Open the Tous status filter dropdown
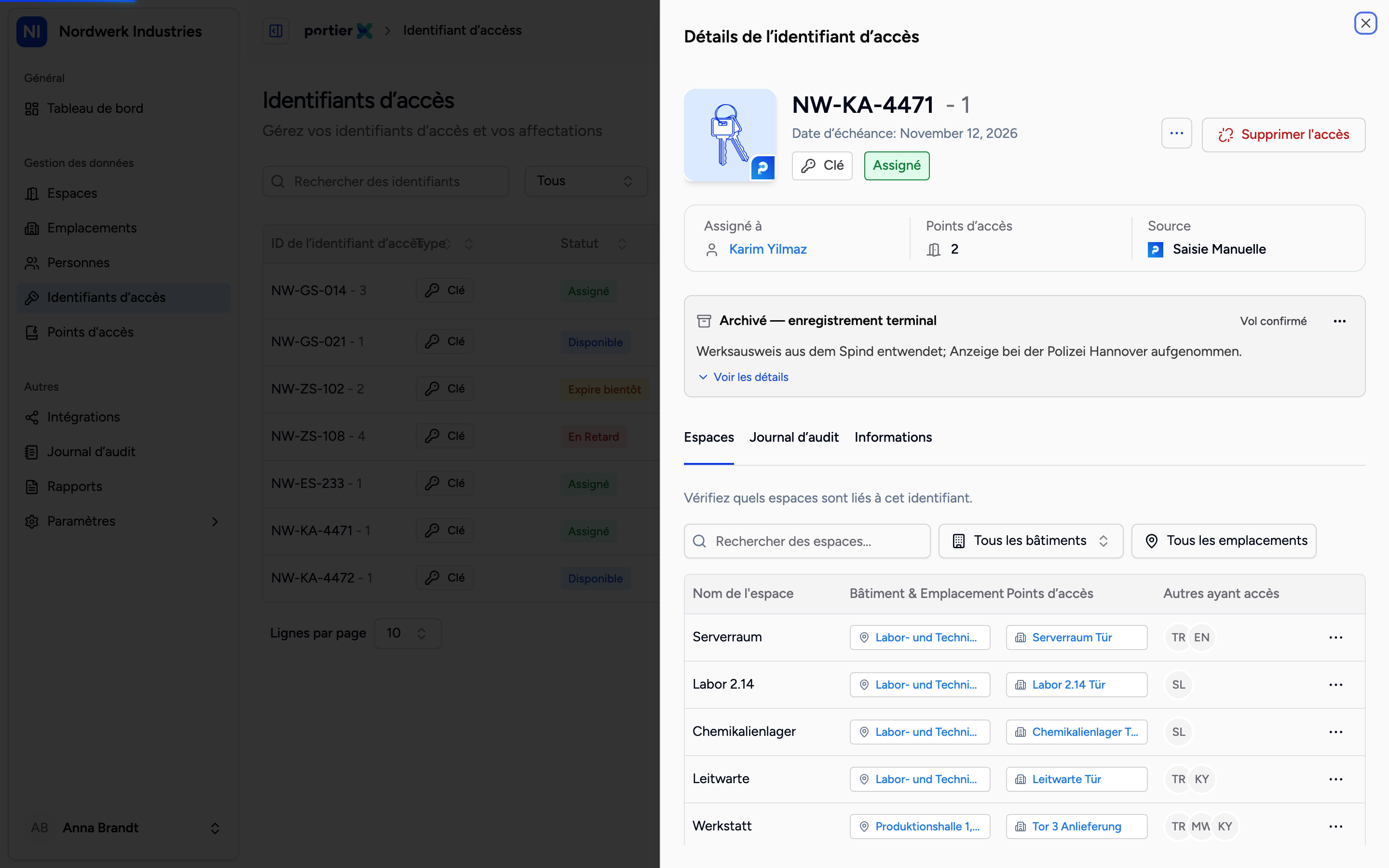This screenshot has height=868, width=1389. 586,181
